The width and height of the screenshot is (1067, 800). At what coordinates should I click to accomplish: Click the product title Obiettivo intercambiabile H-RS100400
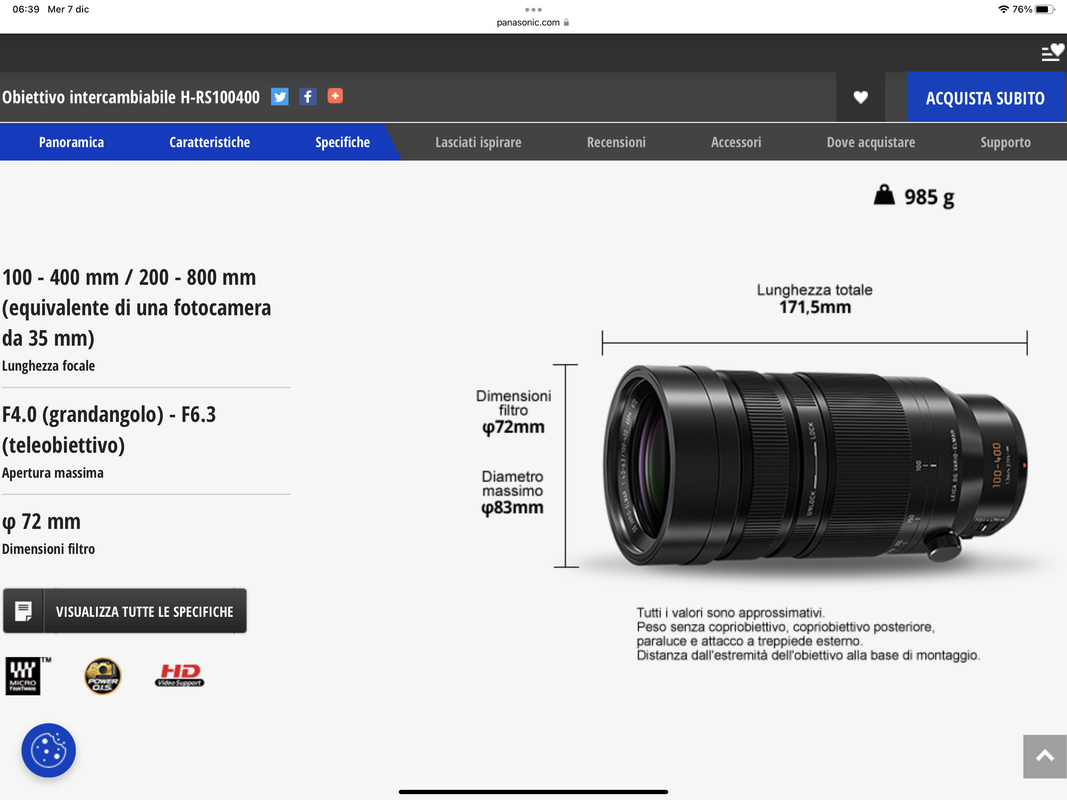[x=131, y=97]
